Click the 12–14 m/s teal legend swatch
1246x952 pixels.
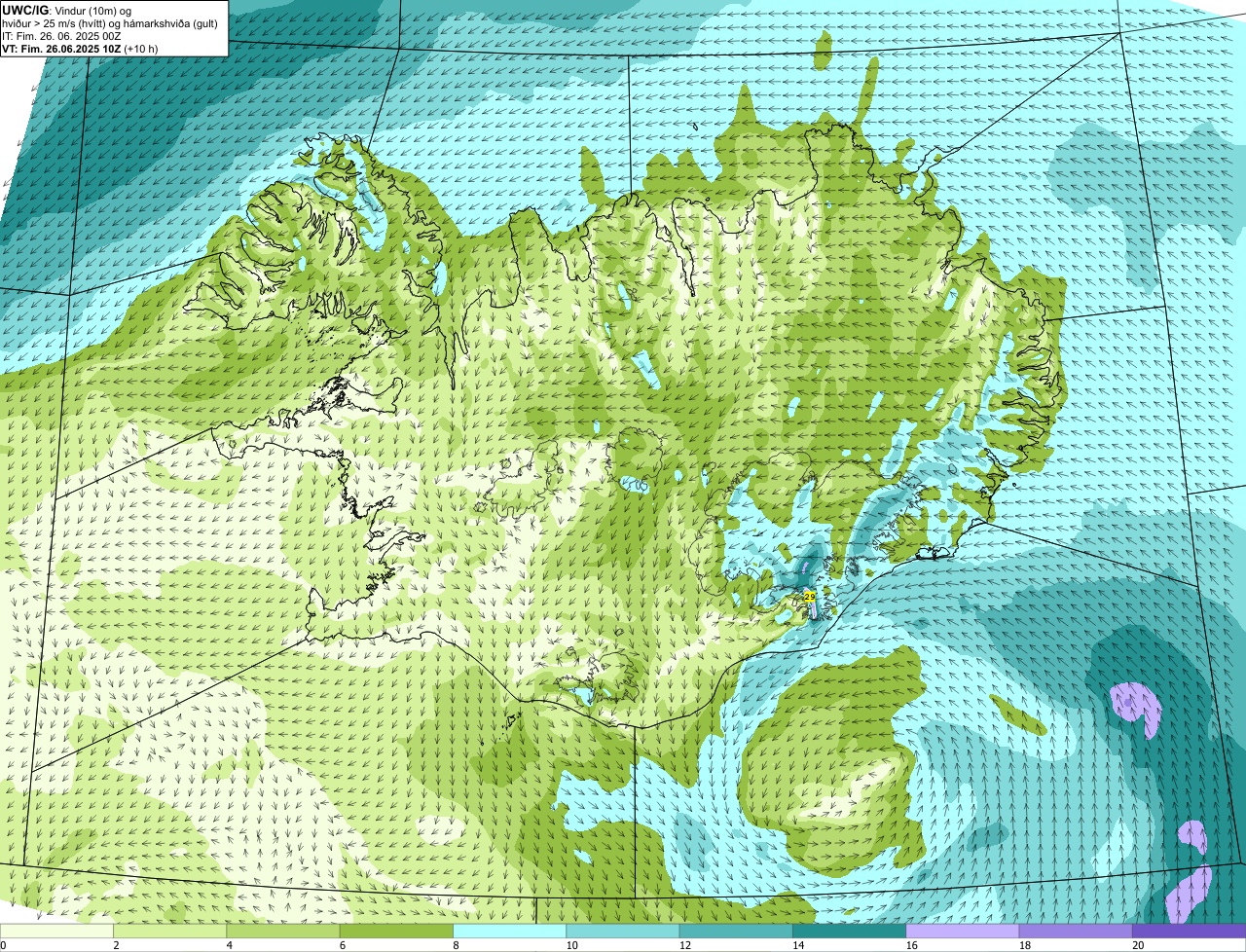pos(736,931)
